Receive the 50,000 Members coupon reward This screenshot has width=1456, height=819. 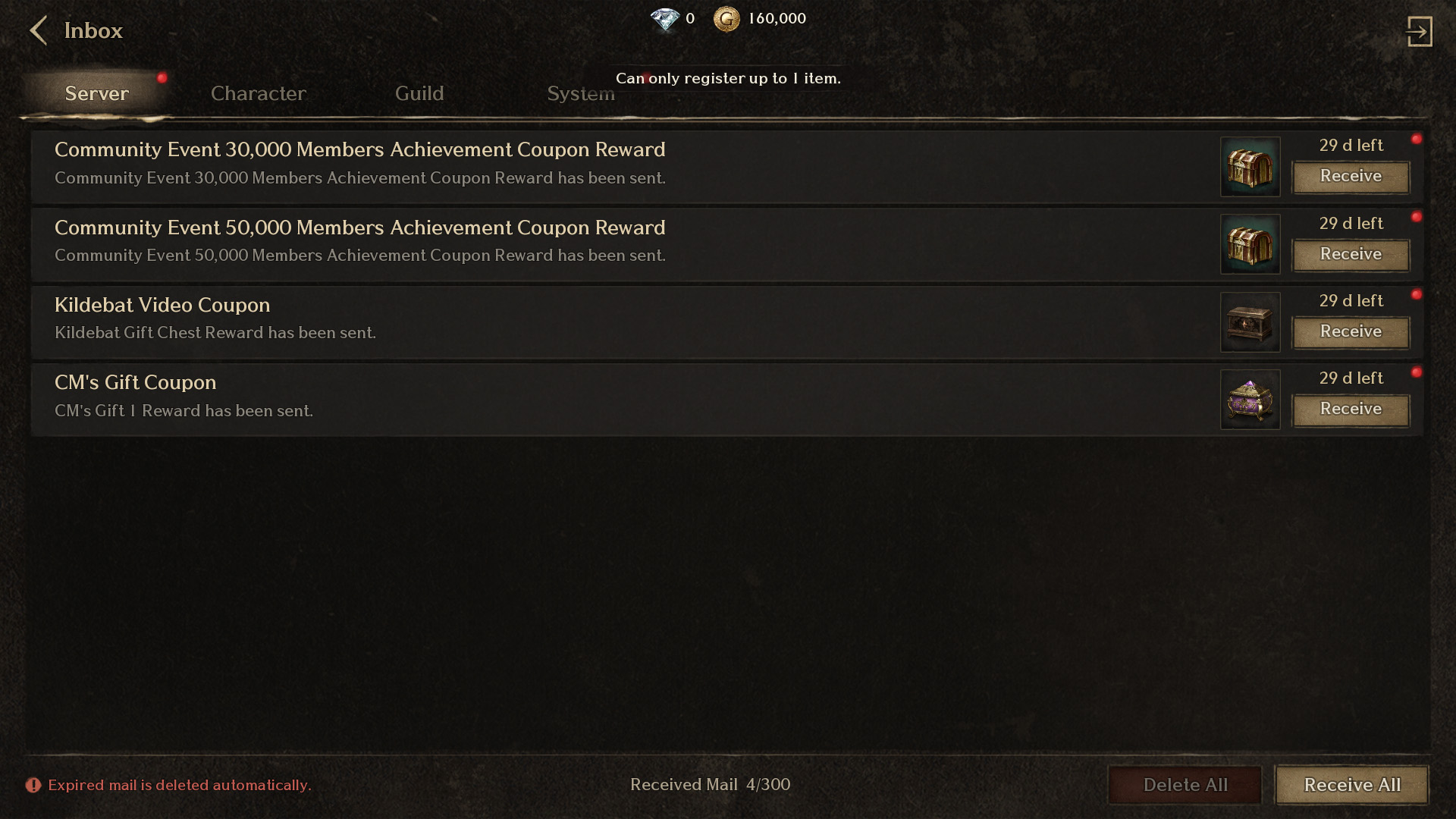(1351, 254)
